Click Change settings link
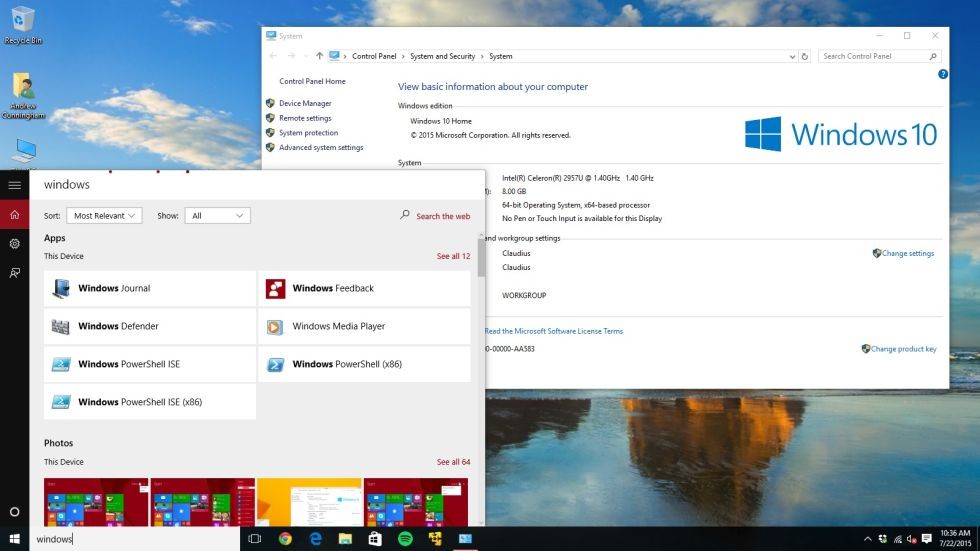The image size is (980, 551). [x=908, y=253]
